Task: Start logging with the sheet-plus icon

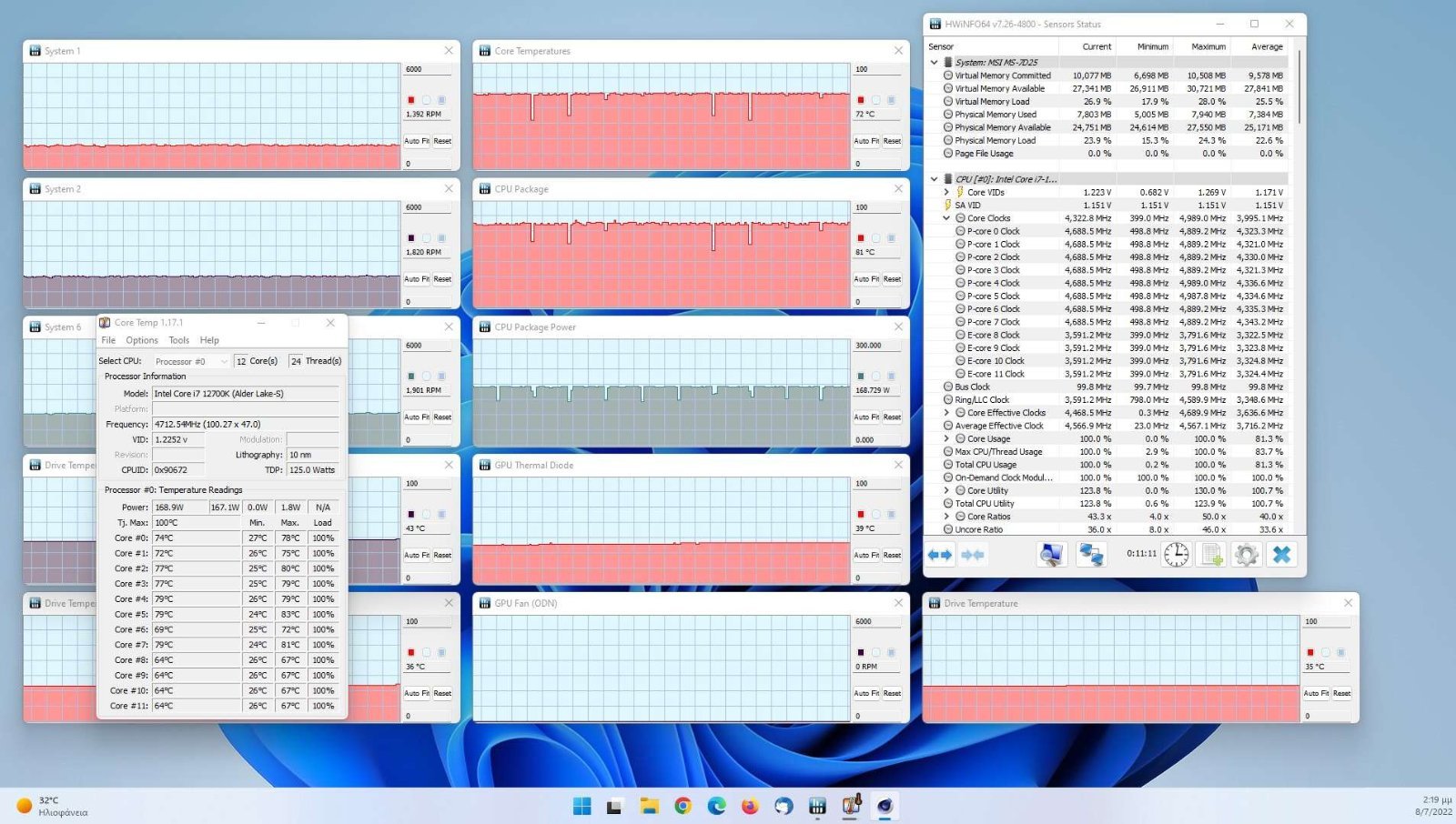Action: pyautogui.click(x=1212, y=555)
